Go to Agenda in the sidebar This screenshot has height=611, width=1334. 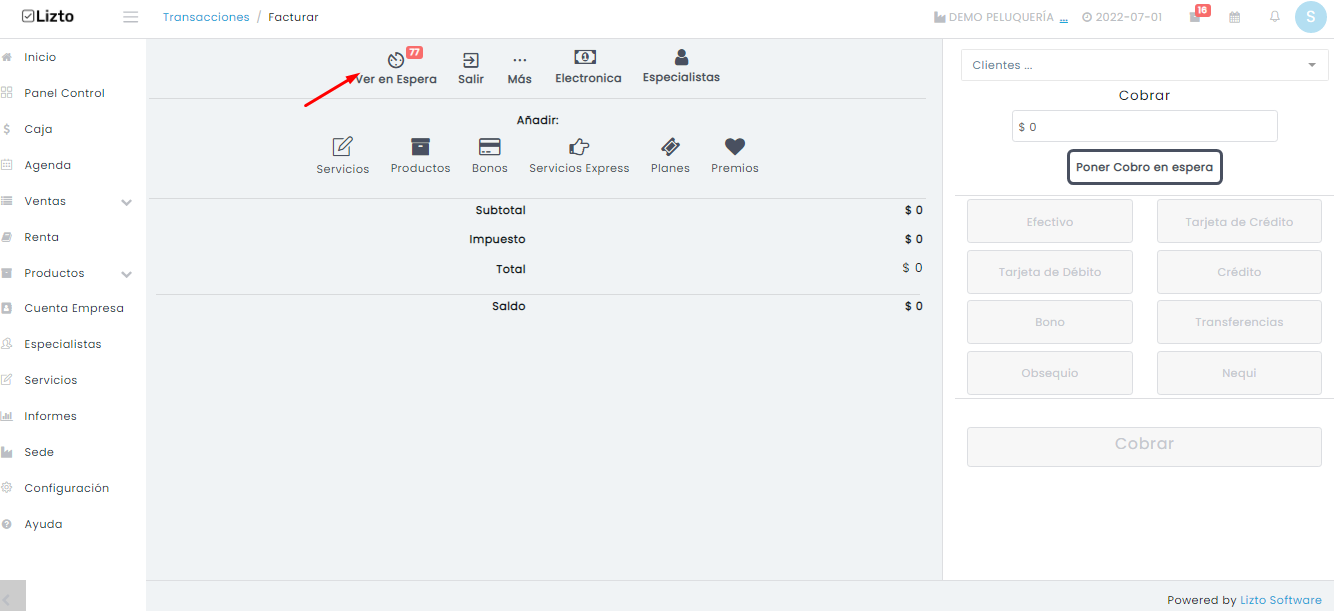click(x=47, y=165)
